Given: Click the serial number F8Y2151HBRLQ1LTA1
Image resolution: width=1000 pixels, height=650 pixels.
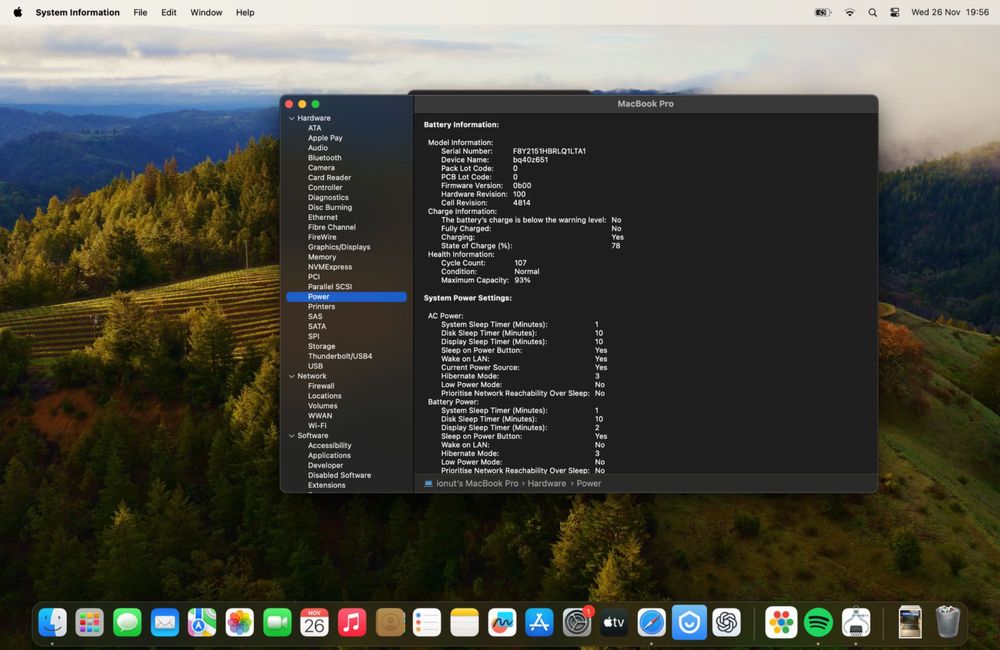Looking at the screenshot, I should pyautogui.click(x=549, y=151).
